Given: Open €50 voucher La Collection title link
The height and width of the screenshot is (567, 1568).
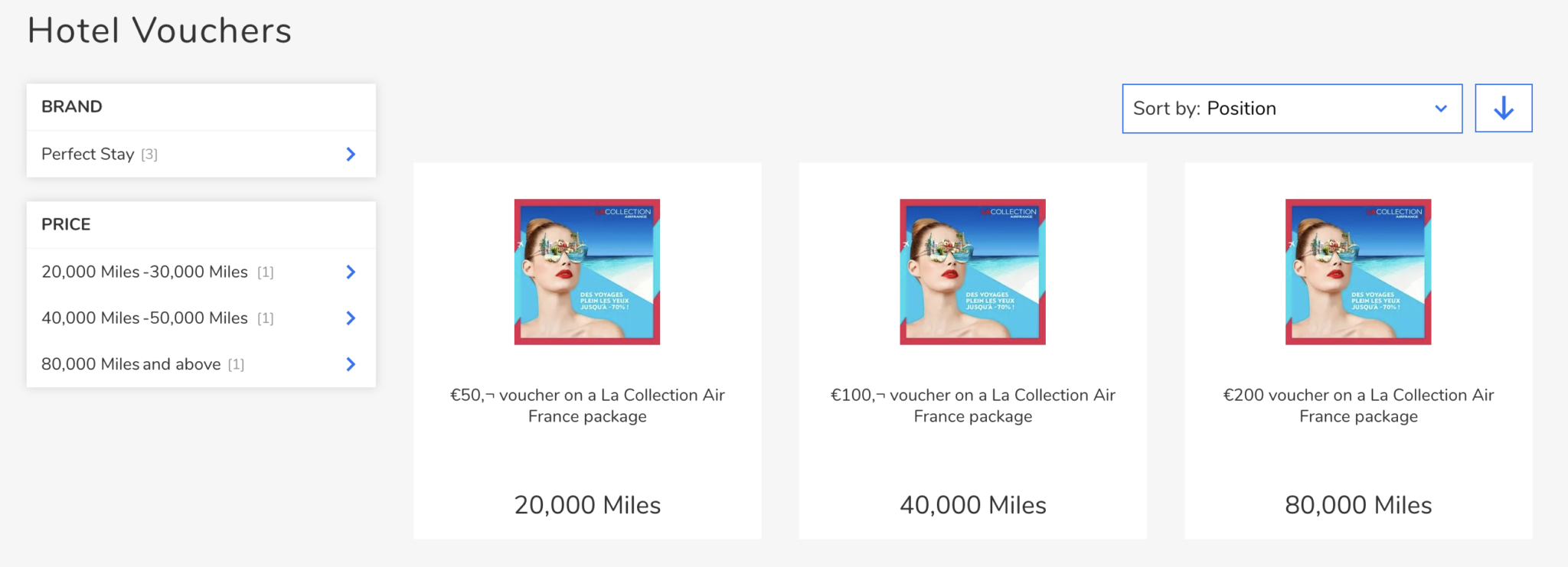Looking at the screenshot, I should point(587,406).
